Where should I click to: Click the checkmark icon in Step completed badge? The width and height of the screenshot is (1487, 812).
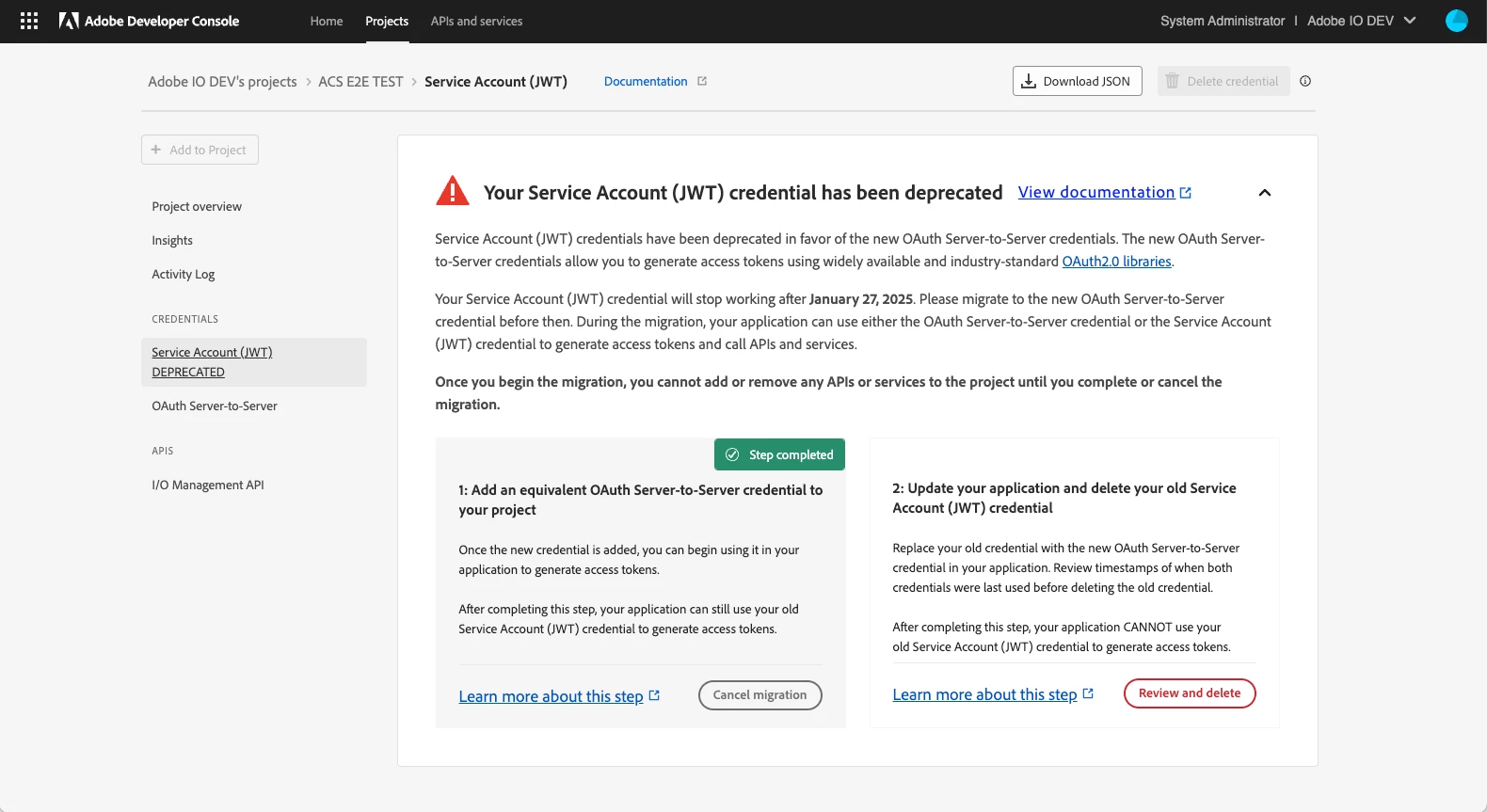pyautogui.click(x=732, y=454)
